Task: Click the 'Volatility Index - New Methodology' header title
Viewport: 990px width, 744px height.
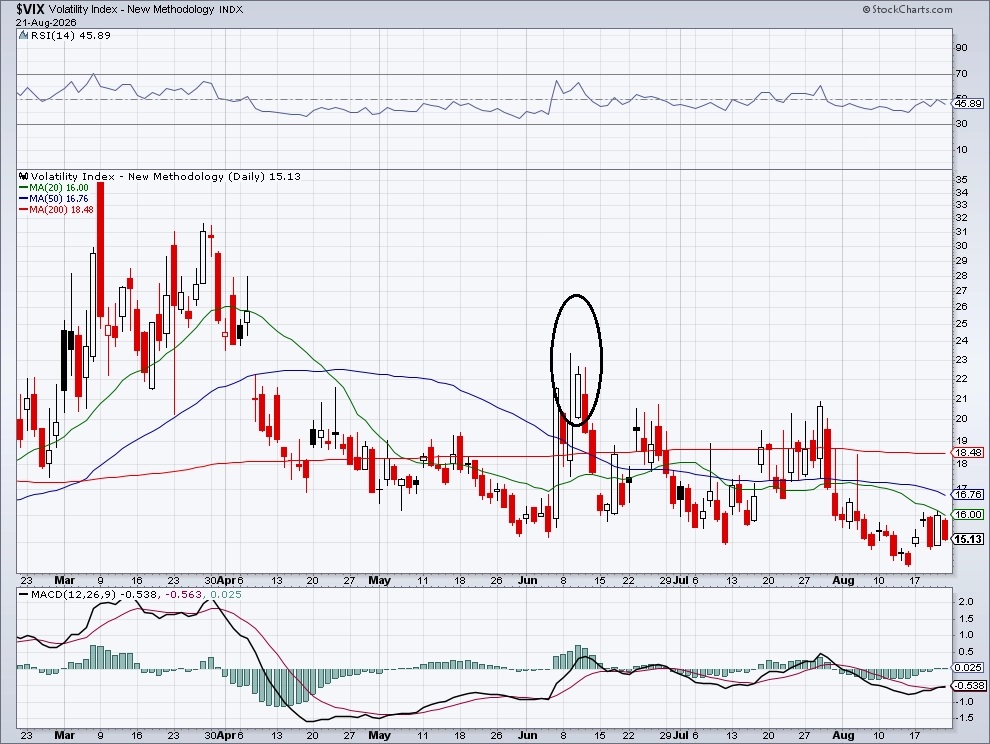Action: coord(131,9)
